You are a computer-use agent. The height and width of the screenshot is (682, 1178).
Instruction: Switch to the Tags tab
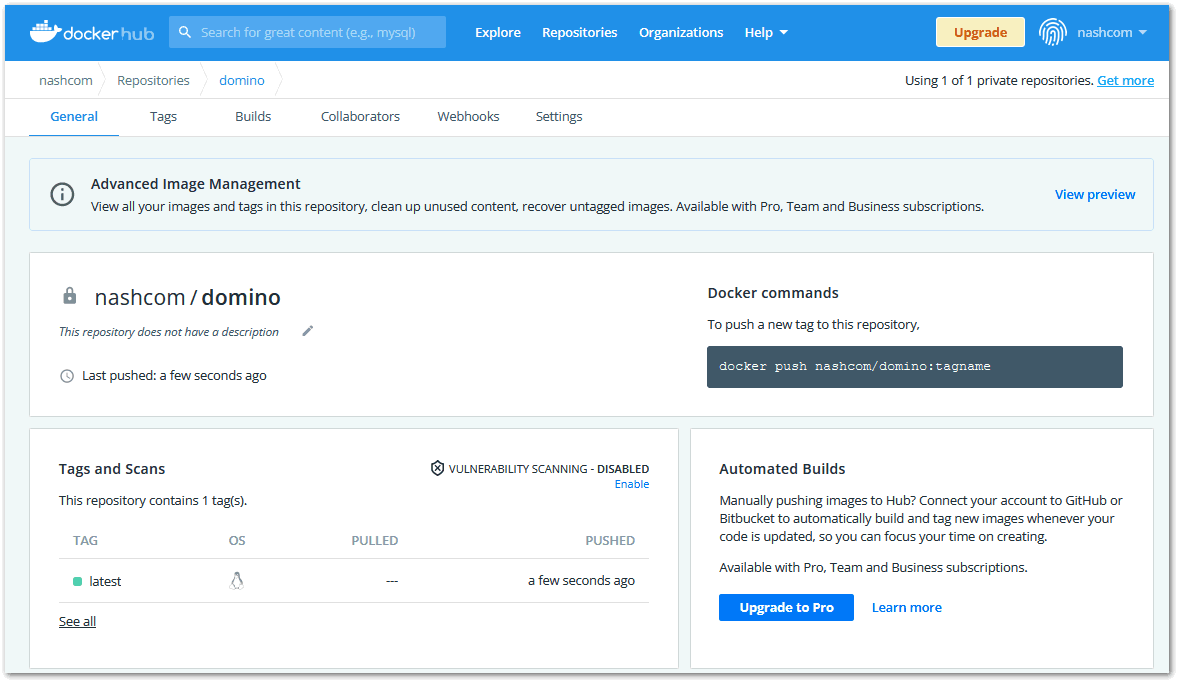click(163, 116)
